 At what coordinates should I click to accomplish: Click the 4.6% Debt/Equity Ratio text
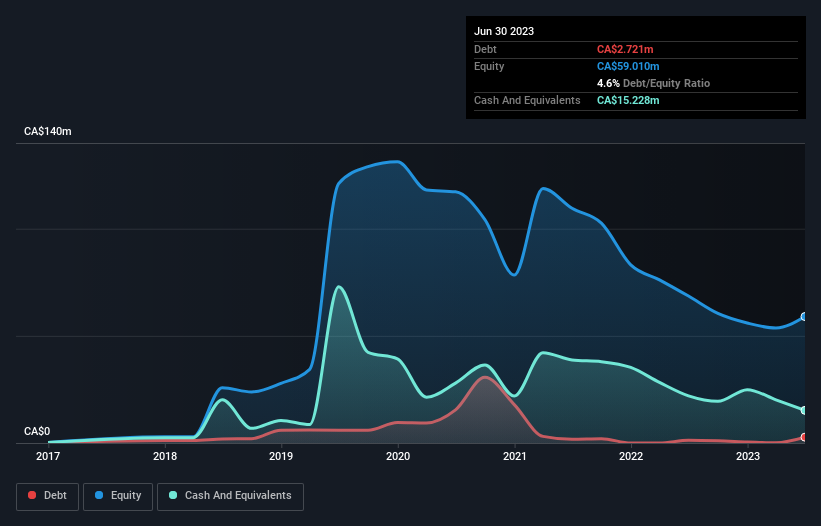point(653,83)
